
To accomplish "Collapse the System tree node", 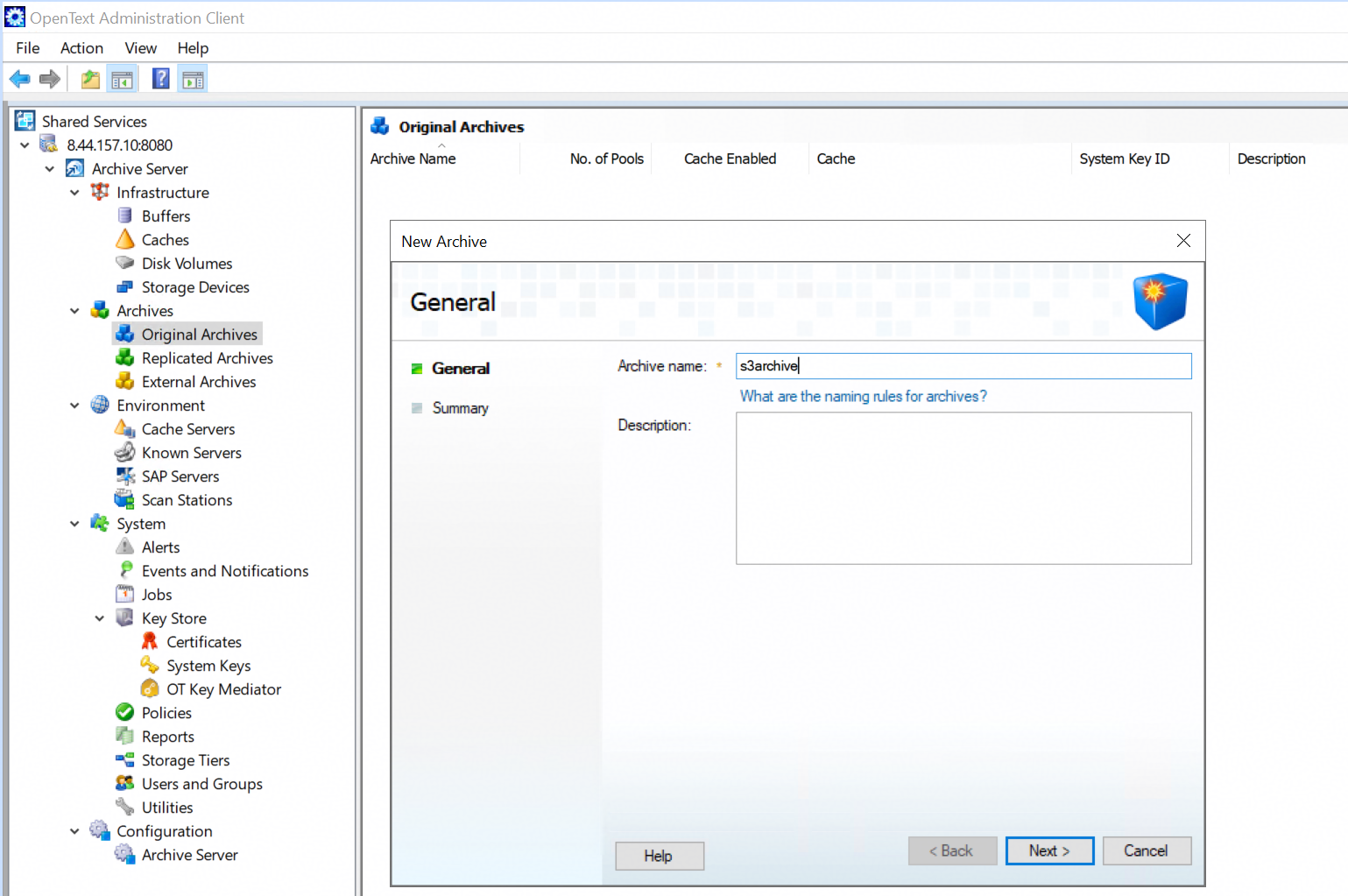I will [x=74, y=523].
